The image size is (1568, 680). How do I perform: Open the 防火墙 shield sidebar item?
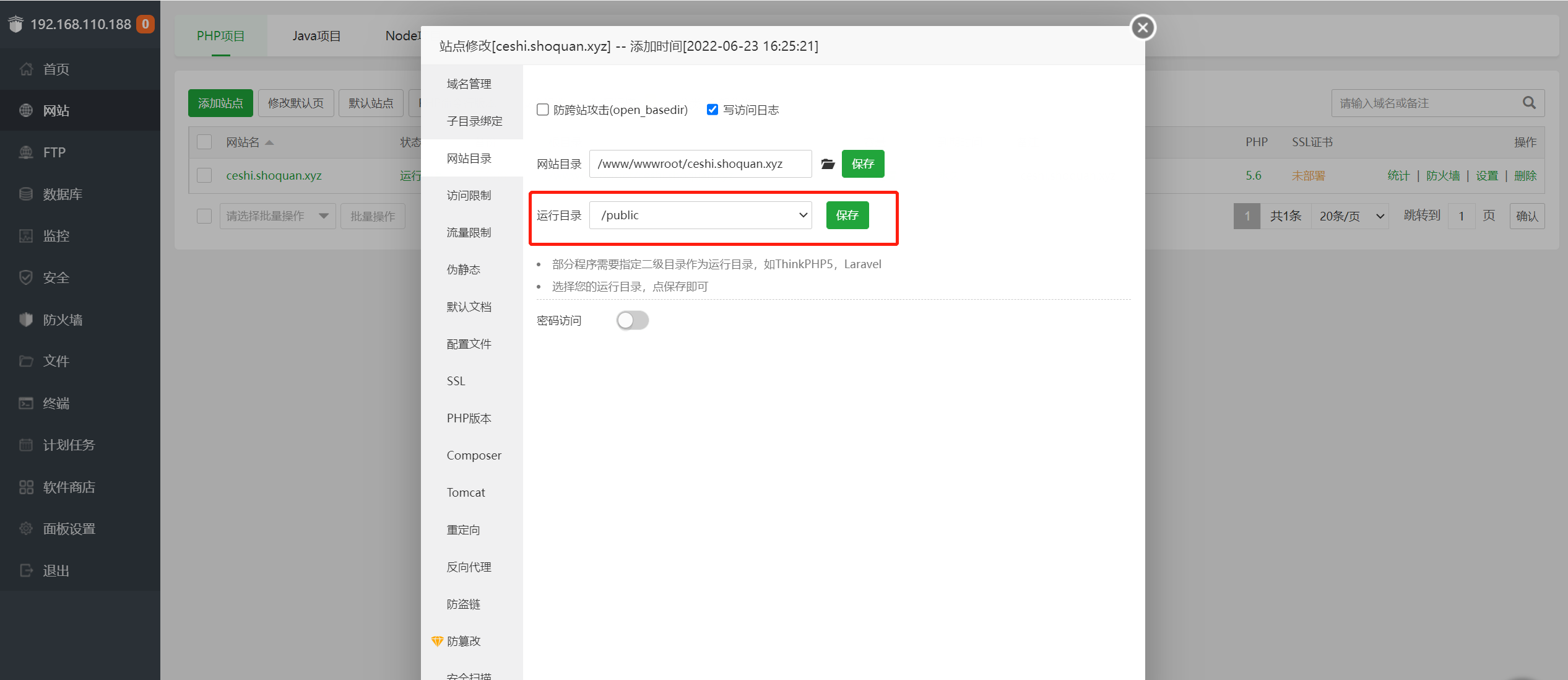[62, 320]
